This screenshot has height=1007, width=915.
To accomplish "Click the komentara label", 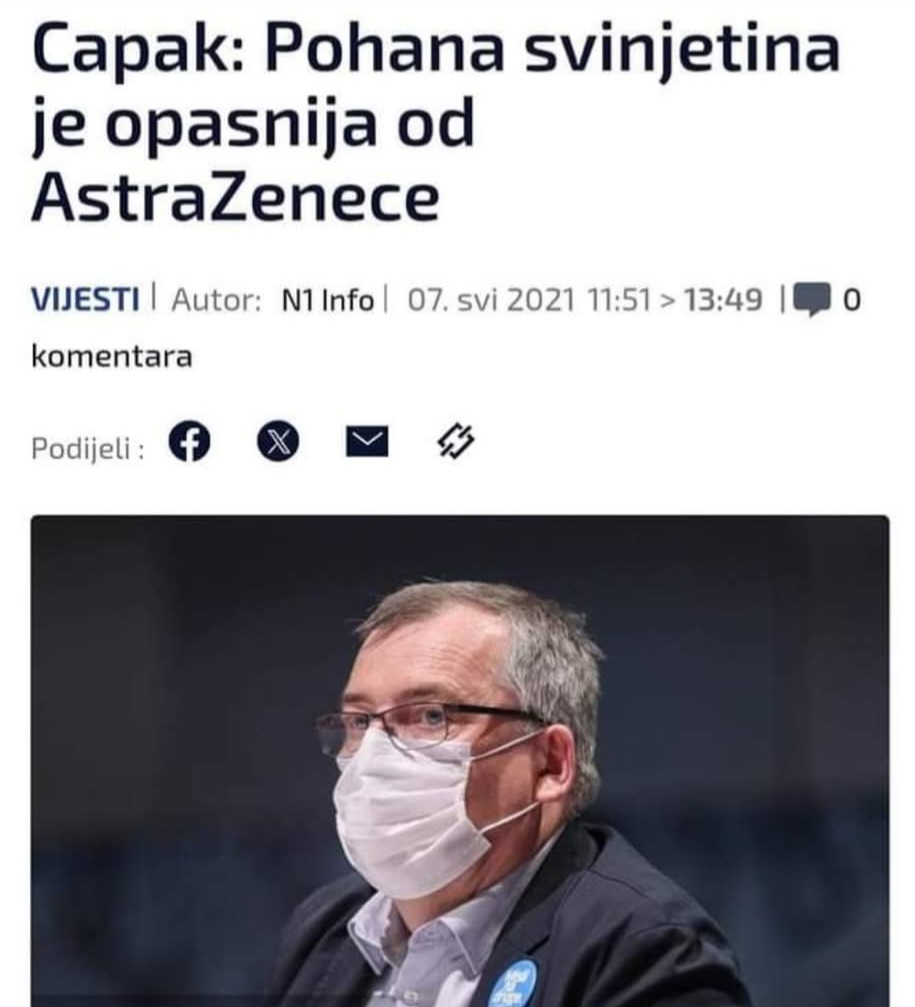I will coord(112,357).
